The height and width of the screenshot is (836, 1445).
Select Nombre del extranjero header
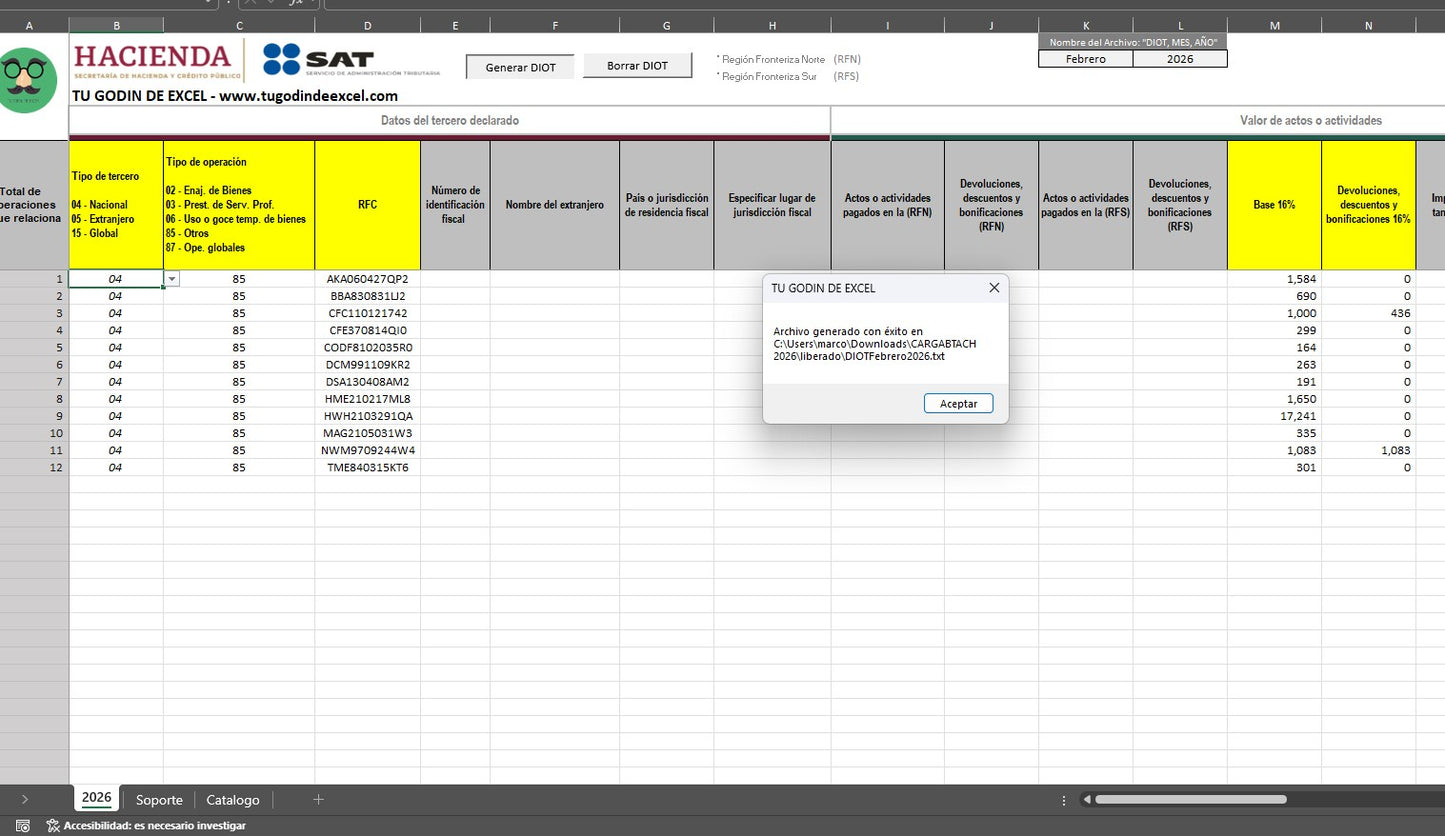click(554, 205)
